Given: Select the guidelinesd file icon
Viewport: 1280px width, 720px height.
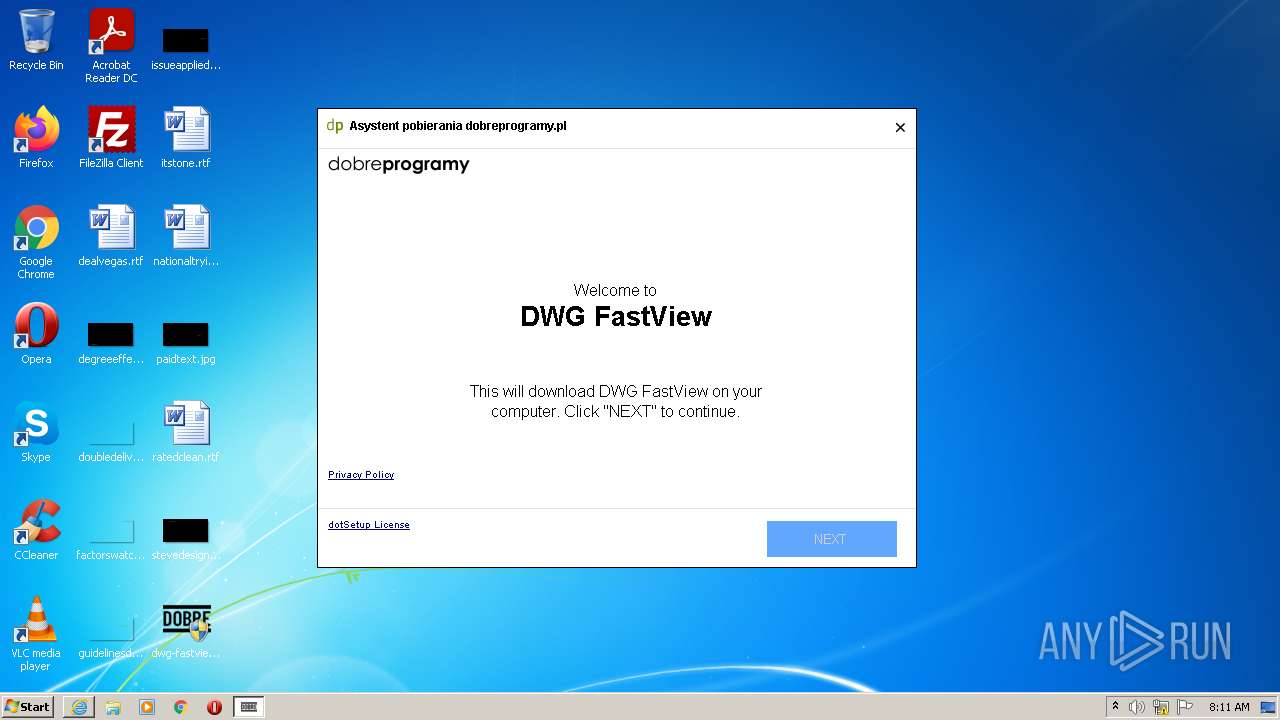Looking at the screenshot, I should point(111,637).
